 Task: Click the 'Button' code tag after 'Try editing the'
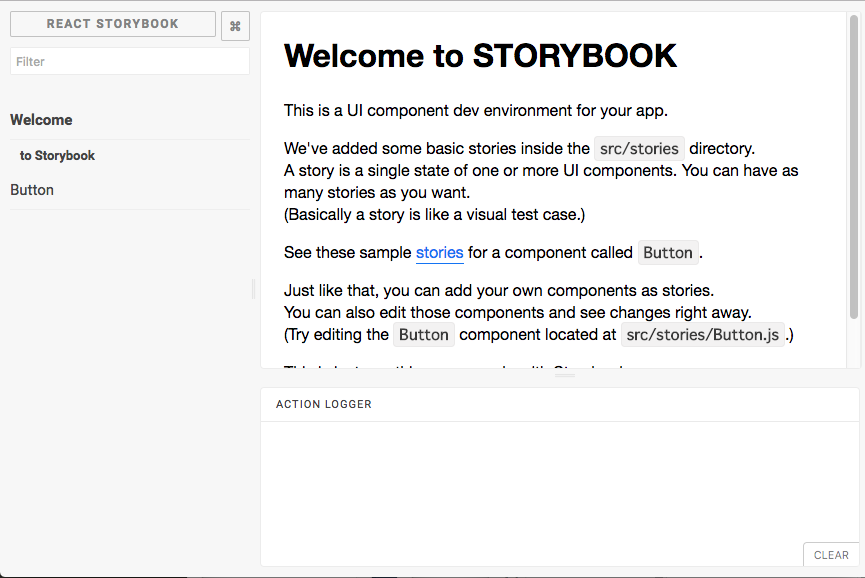click(x=424, y=335)
